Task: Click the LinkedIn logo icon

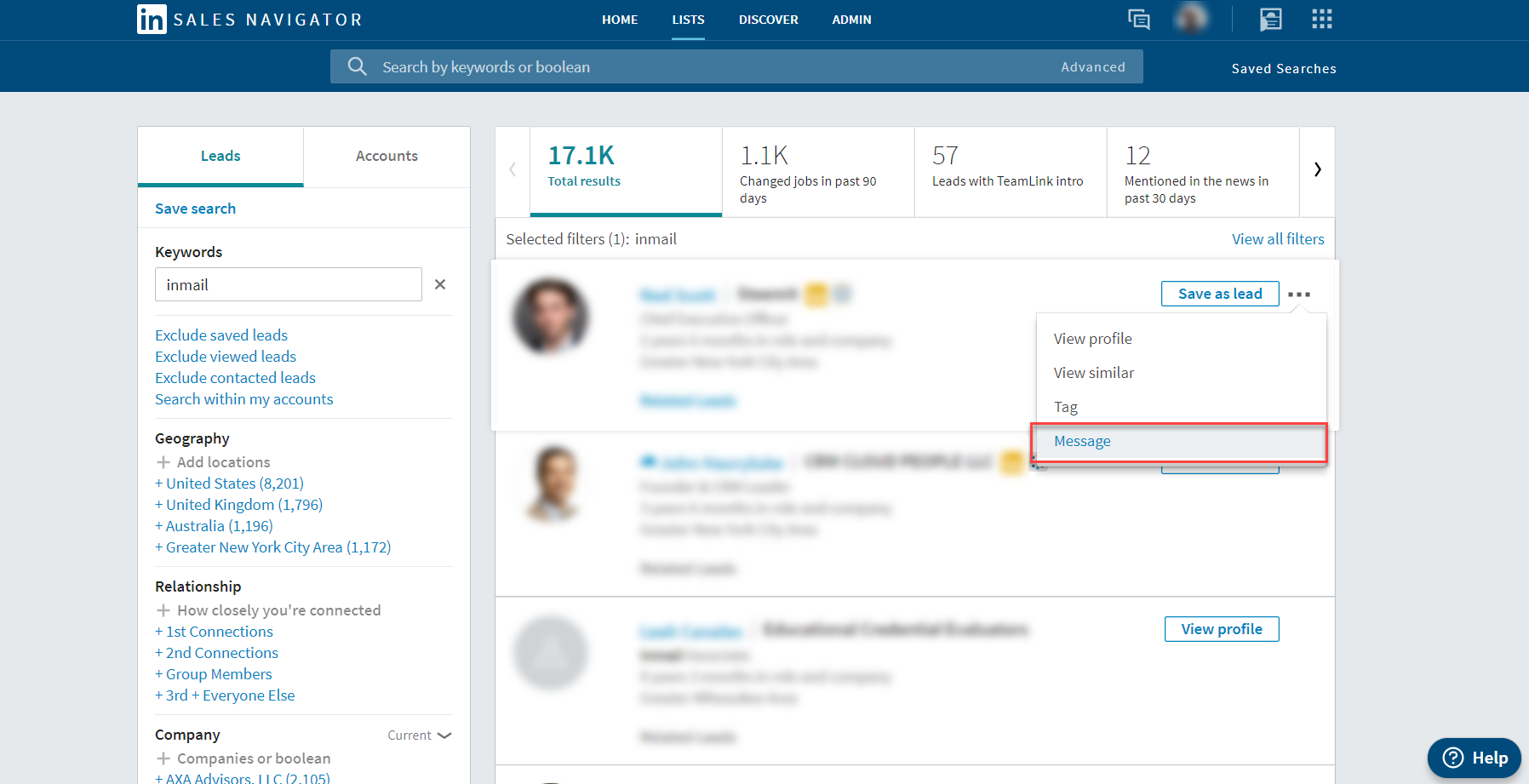Action: (152, 19)
